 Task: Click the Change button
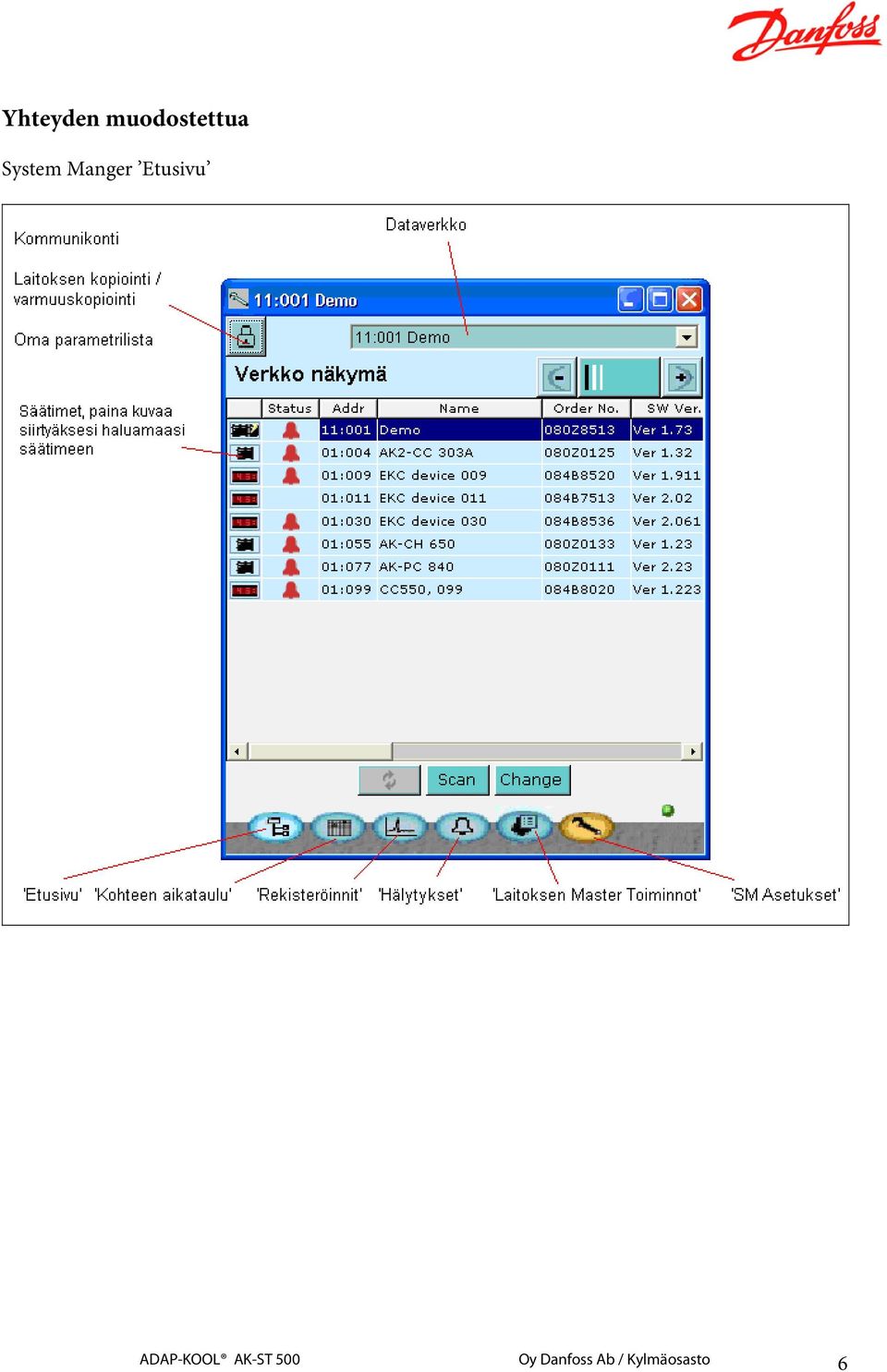[531, 780]
